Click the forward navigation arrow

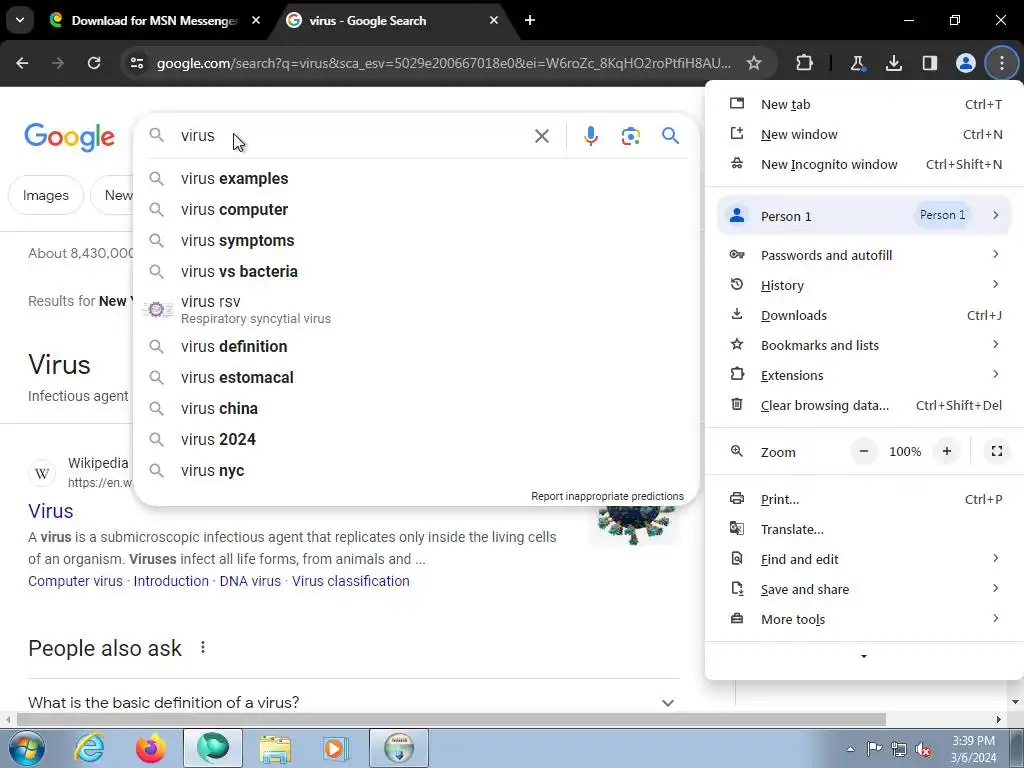pos(58,63)
